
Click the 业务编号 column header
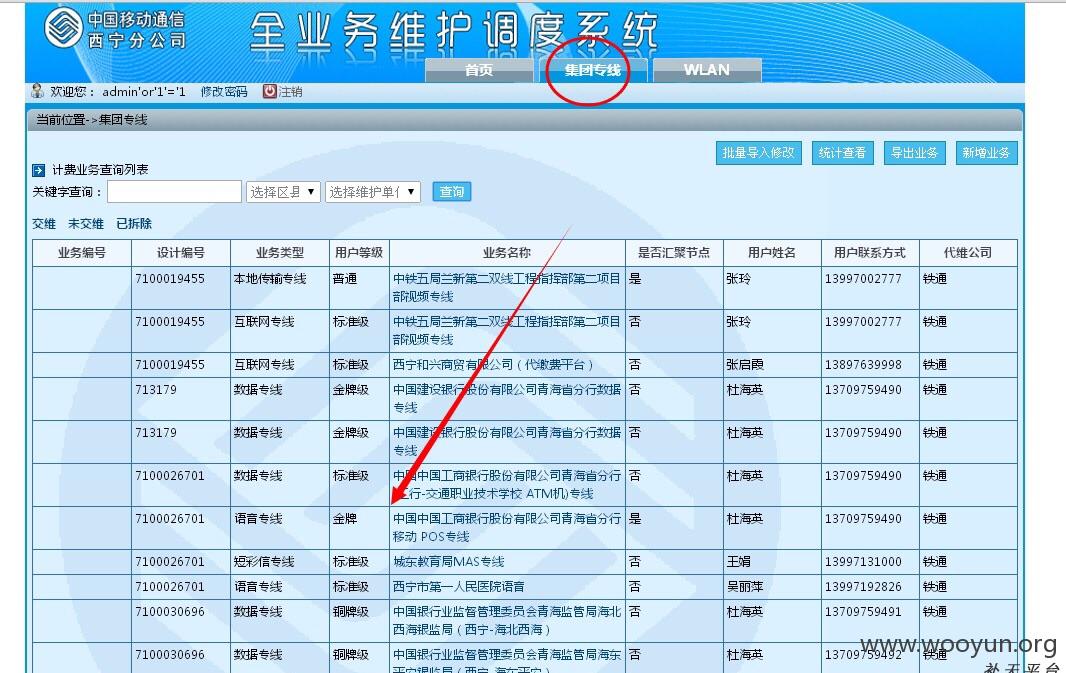tap(82, 253)
